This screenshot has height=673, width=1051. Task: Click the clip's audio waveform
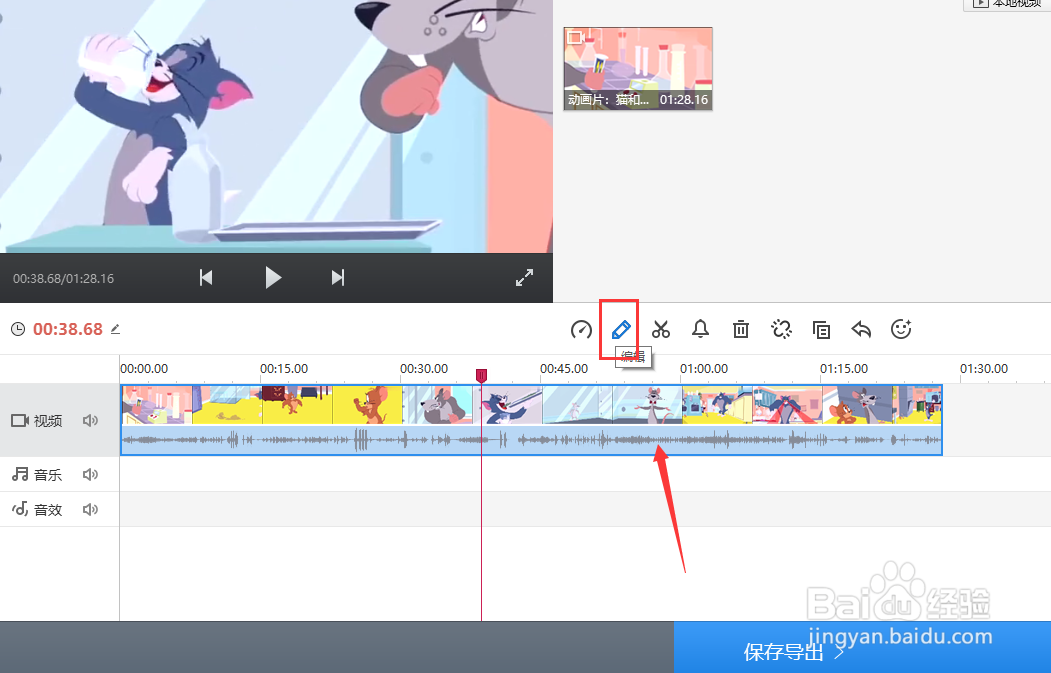tap(531, 440)
